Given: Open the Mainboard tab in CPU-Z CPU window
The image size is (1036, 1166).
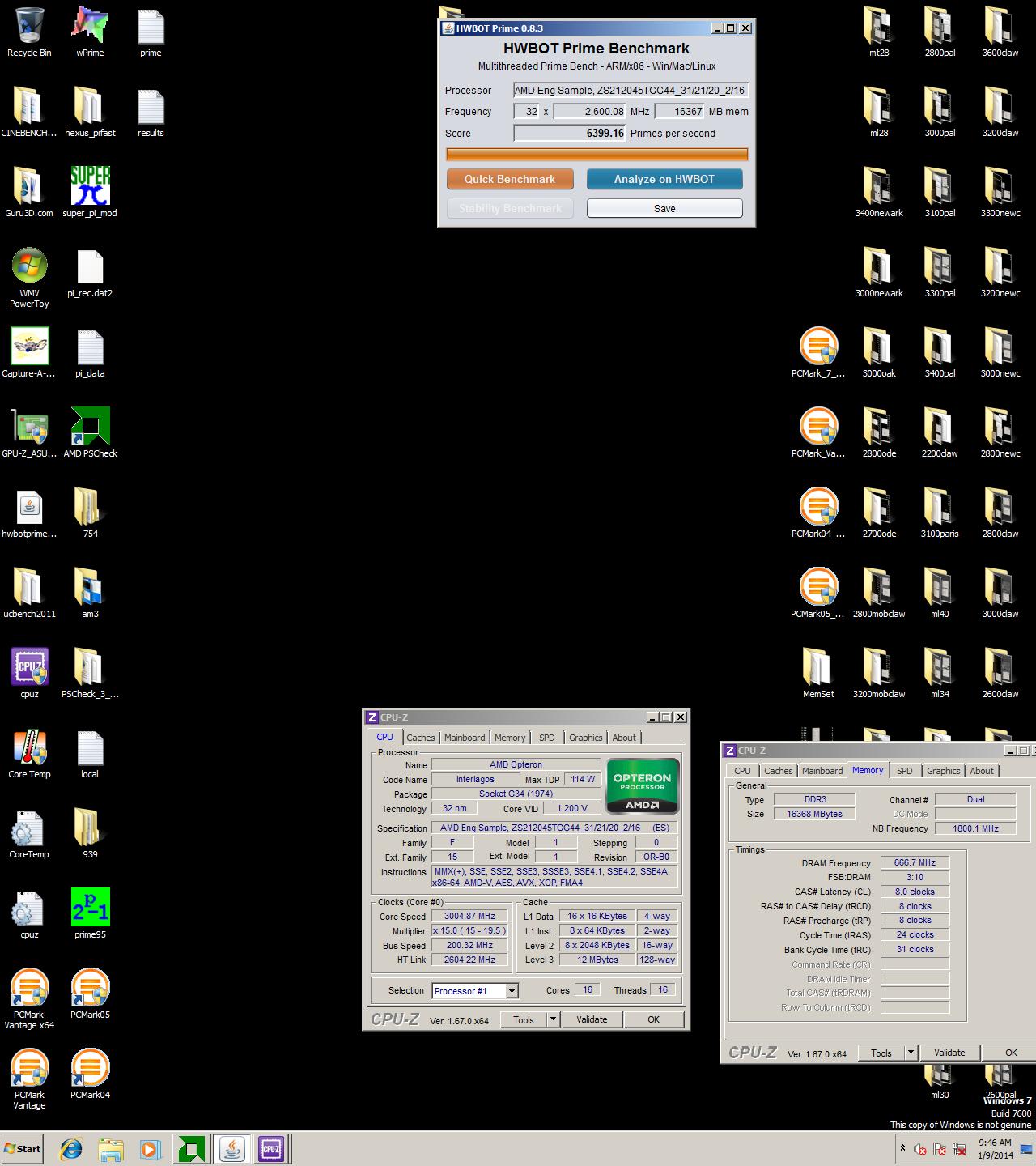Looking at the screenshot, I should coord(465,738).
